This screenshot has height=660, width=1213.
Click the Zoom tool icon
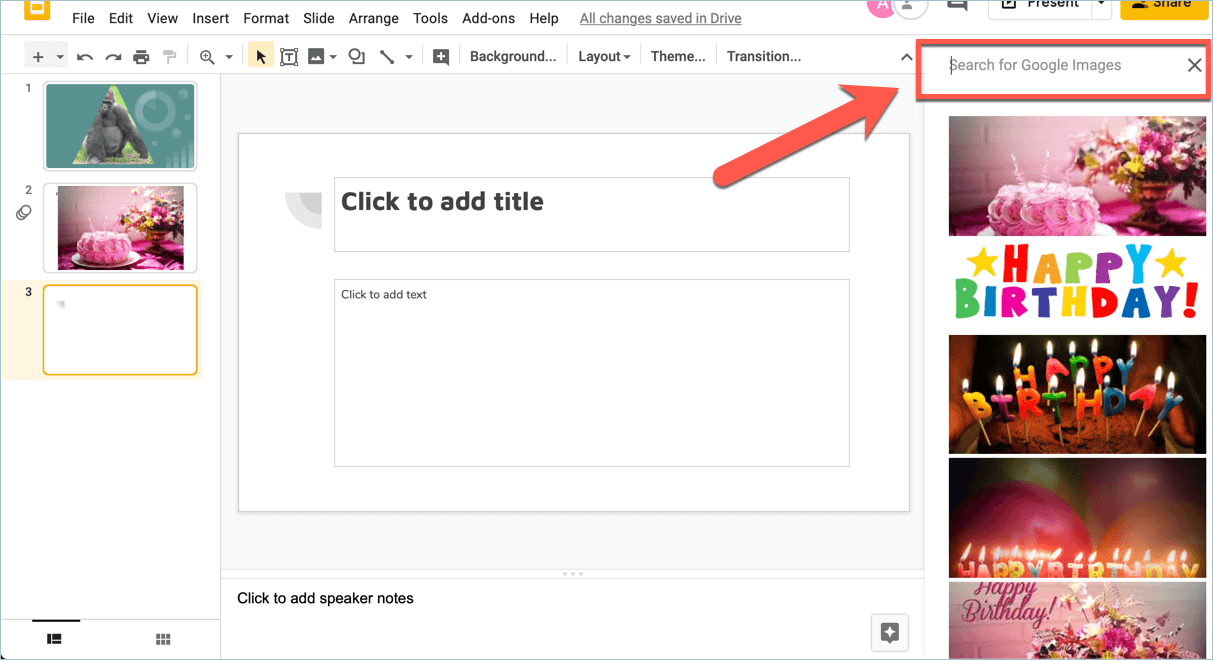point(205,56)
